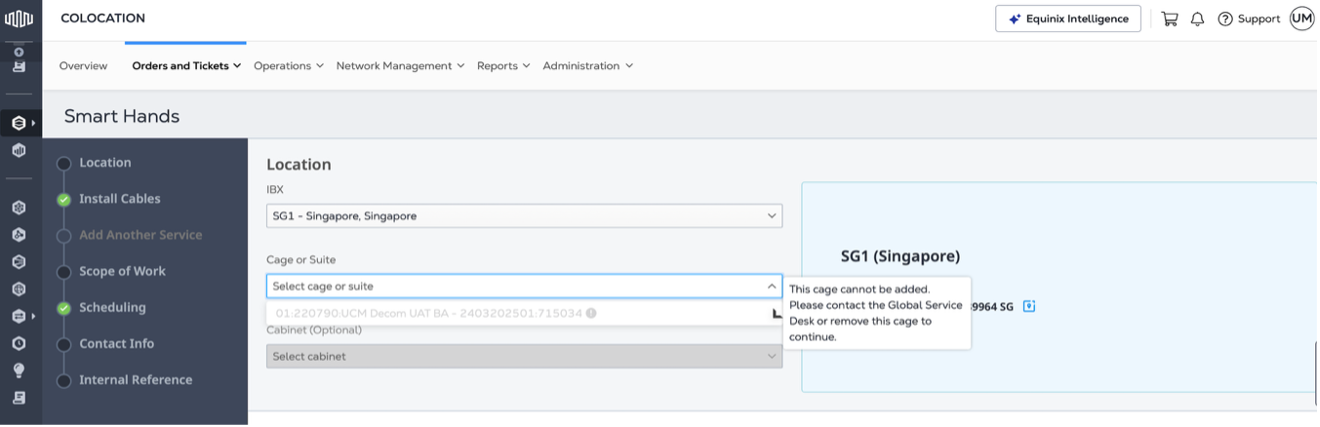
Task: Click the lightbulb icon in left sidebar
Action: [19, 370]
